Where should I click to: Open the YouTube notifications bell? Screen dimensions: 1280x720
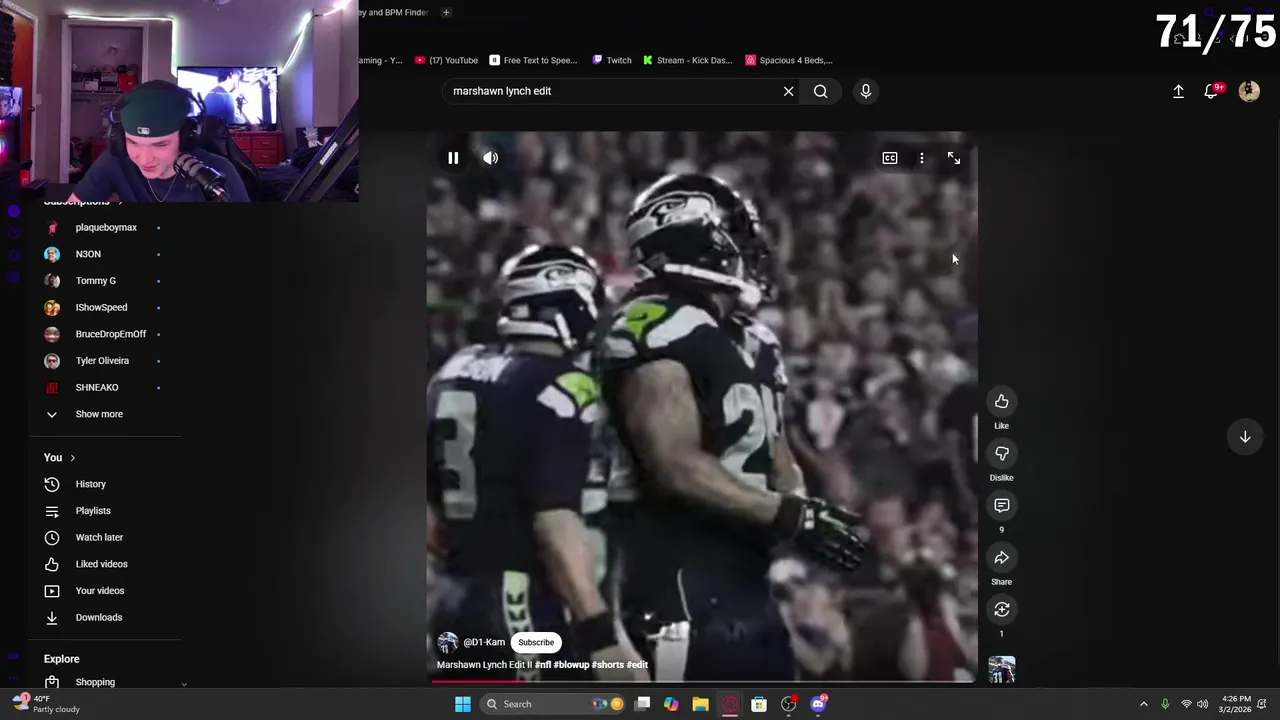1211,91
